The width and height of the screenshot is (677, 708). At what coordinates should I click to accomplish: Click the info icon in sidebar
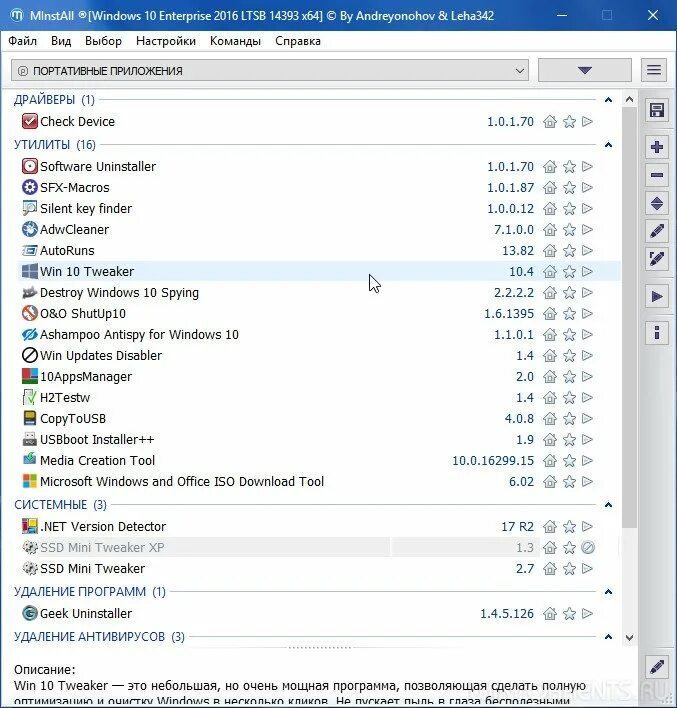click(657, 333)
